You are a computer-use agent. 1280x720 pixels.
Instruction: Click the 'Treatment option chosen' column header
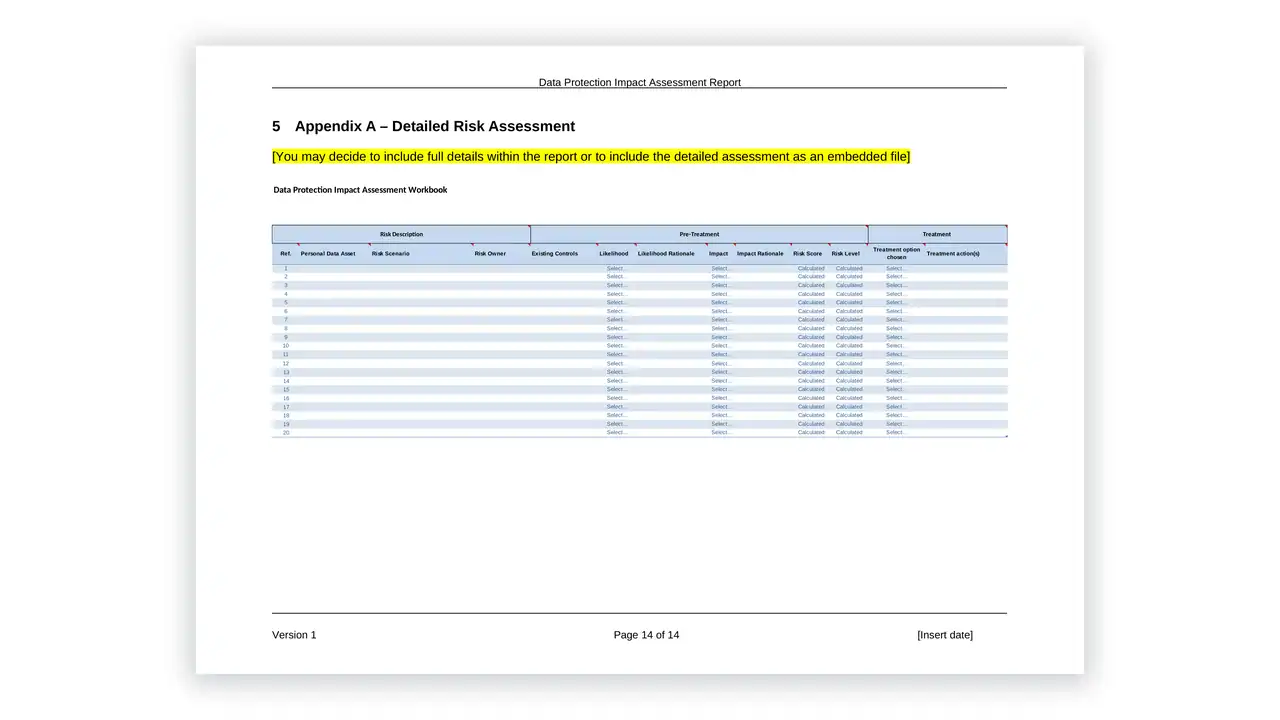click(897, 254)
